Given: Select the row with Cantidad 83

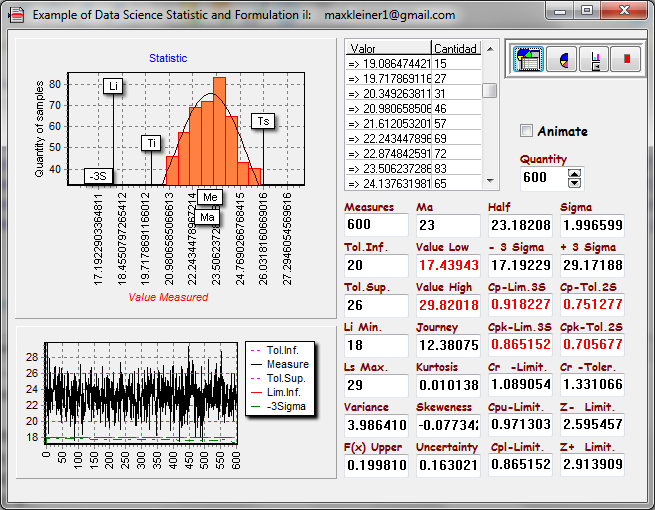Looking at the screenshot, I should 412,168.
